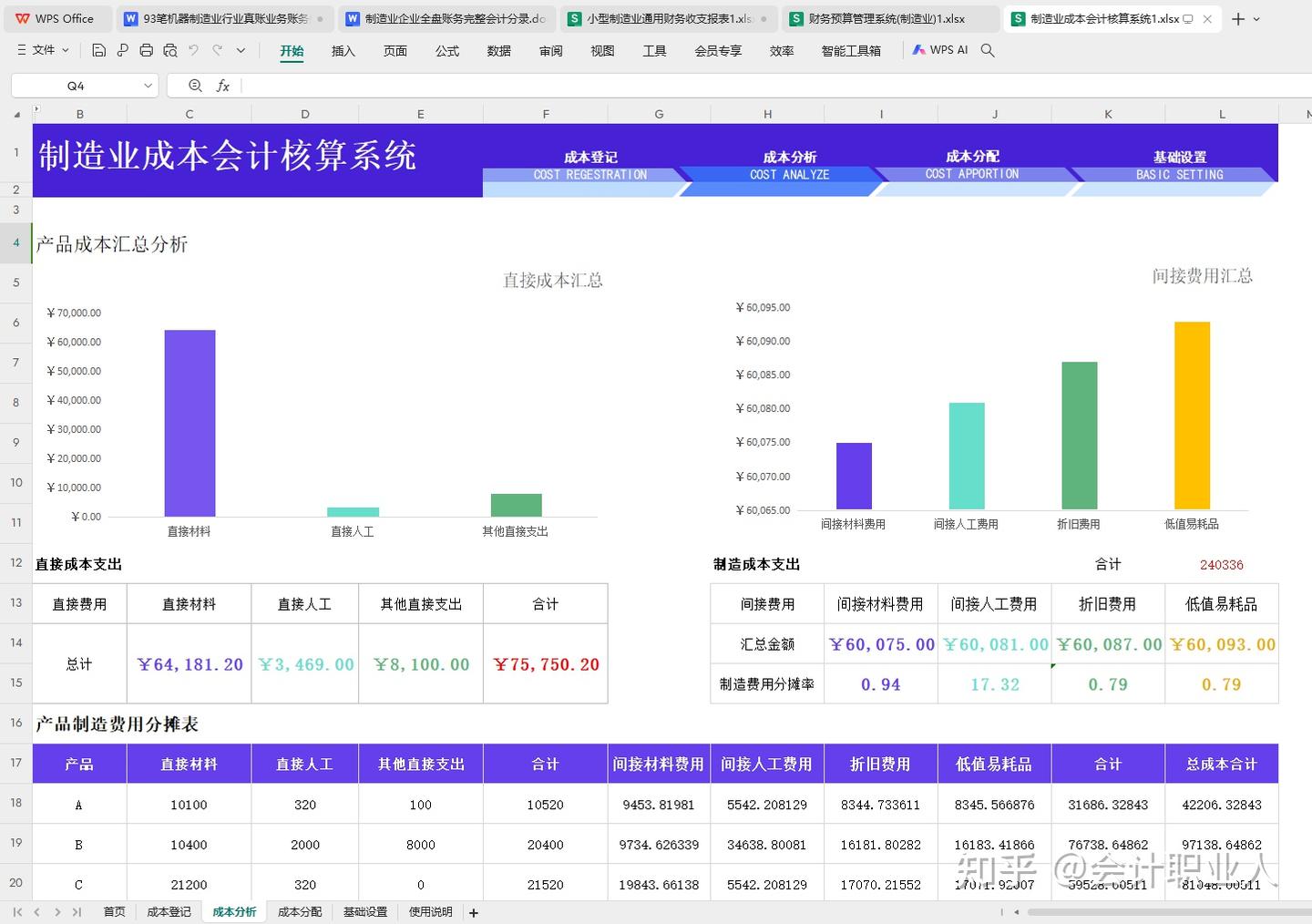Viewport: 1312px width, 924px height.
Task: Switch to 审阅 ribbon tab
Action: (x=551, y=51)
